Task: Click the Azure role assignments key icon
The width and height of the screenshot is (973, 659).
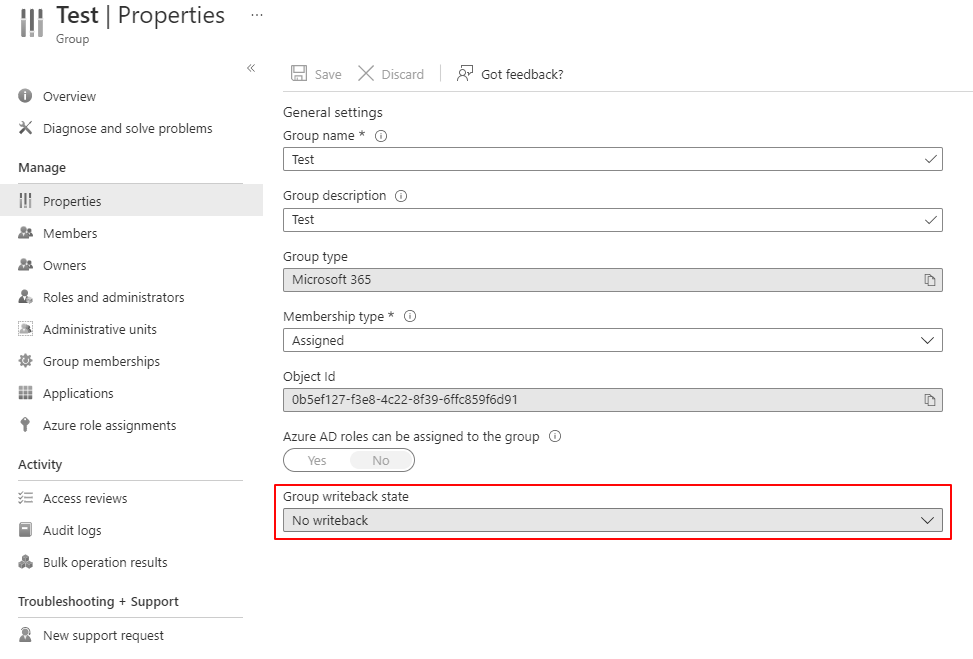Action: 25,424
